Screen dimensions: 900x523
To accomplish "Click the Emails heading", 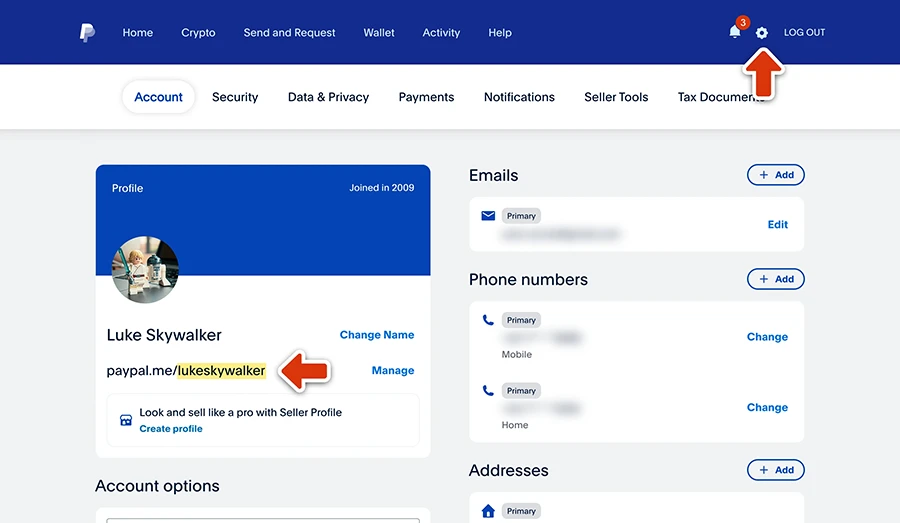I will (494, 176).
